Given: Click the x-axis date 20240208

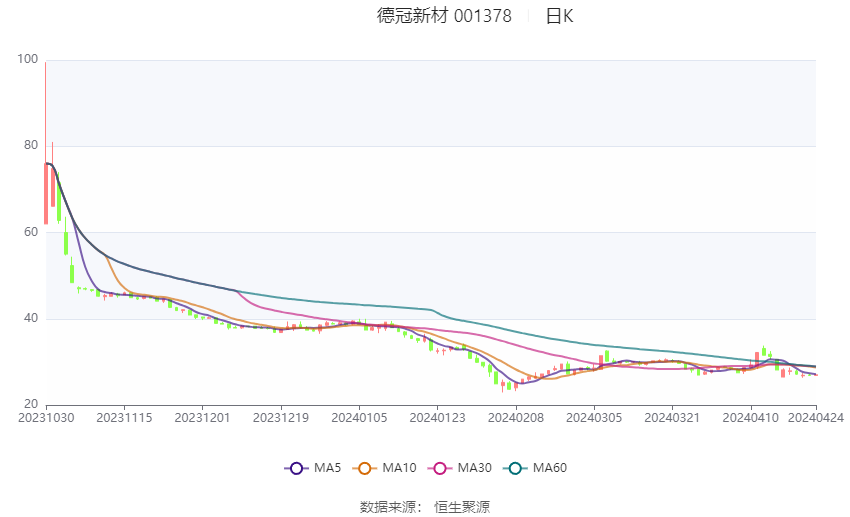Looking at the screenshot, I should pos(516,418).
